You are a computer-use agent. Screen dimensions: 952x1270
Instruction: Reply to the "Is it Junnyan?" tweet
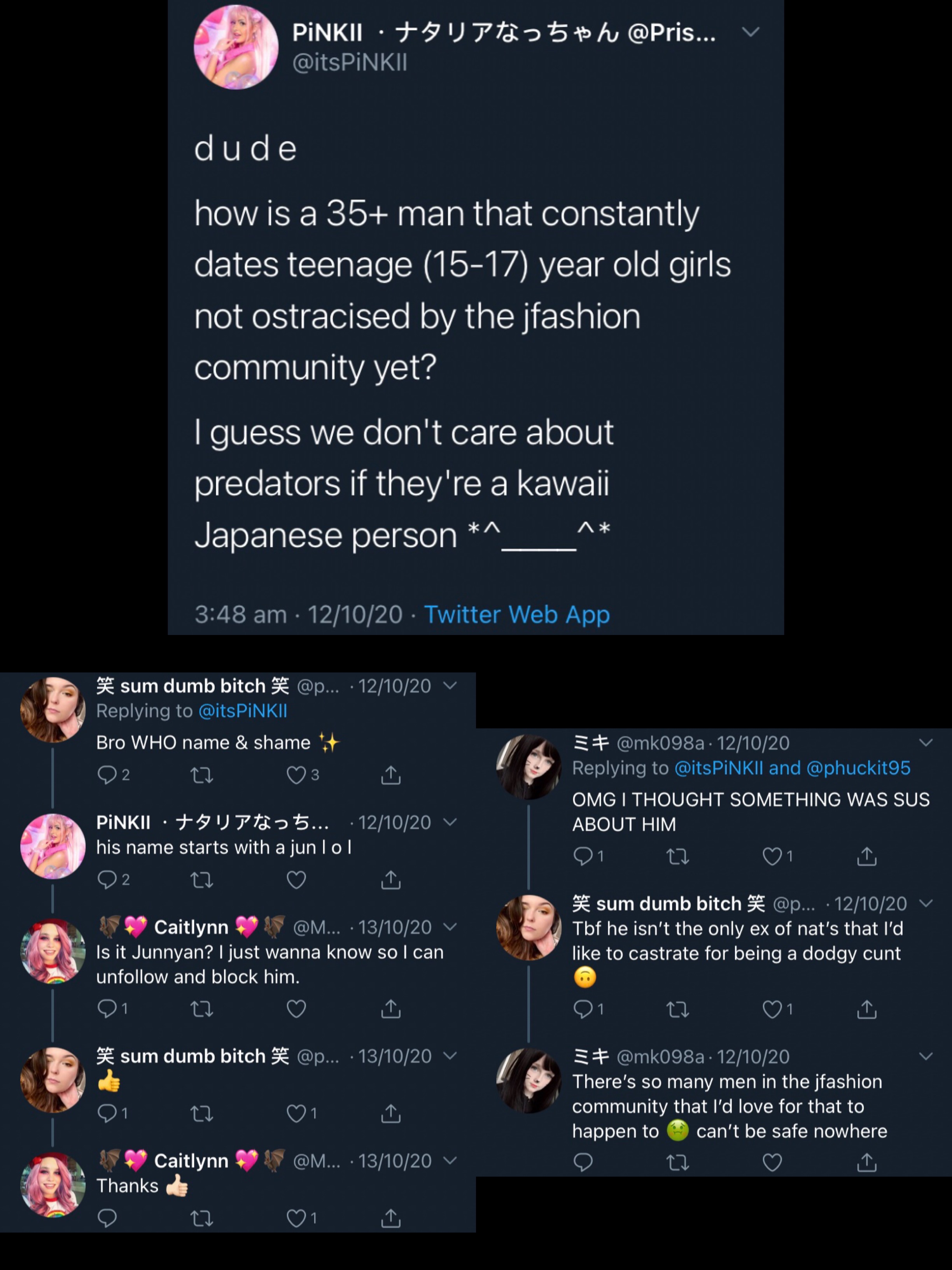click(107, 1008)
